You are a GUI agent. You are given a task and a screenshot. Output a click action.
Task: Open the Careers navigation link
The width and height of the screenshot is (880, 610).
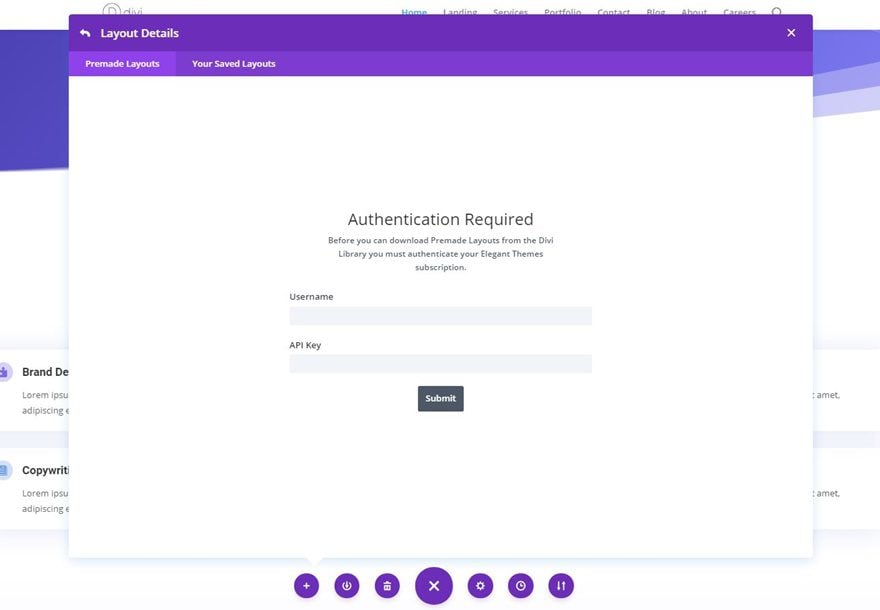click(x=739, y=12)
